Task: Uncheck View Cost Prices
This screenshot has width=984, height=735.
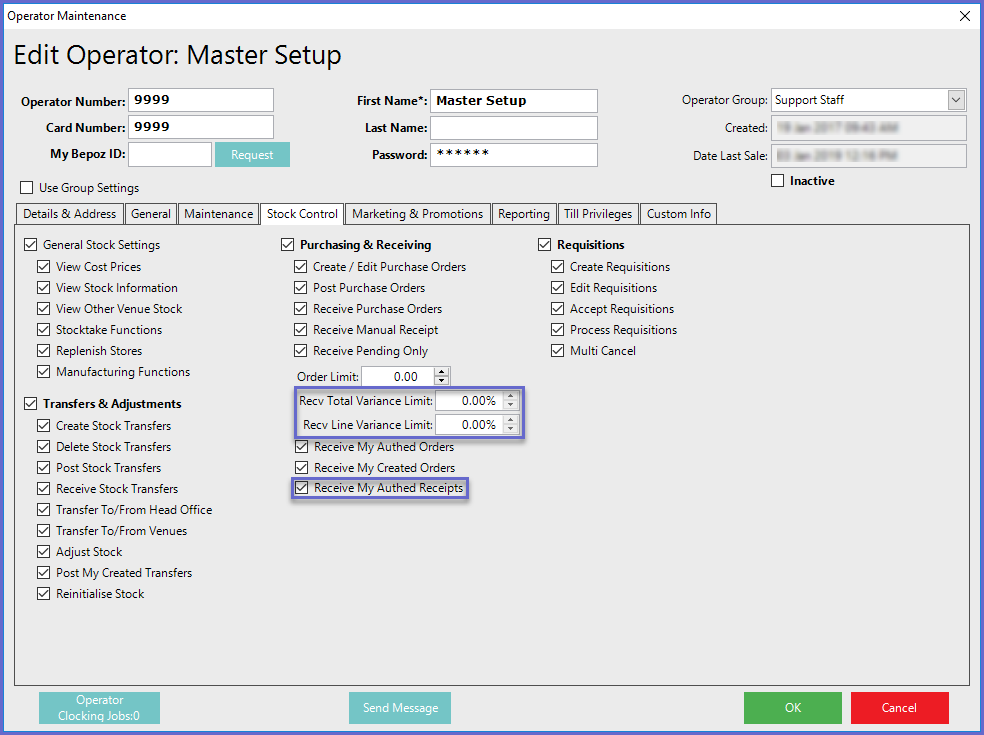Action: click(44, 267)
